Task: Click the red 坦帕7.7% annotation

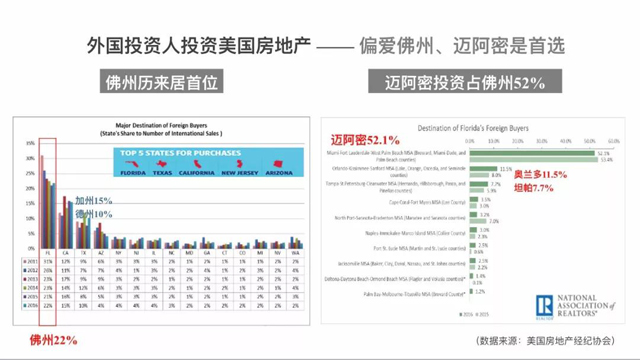Action: [x=533, y=188]
